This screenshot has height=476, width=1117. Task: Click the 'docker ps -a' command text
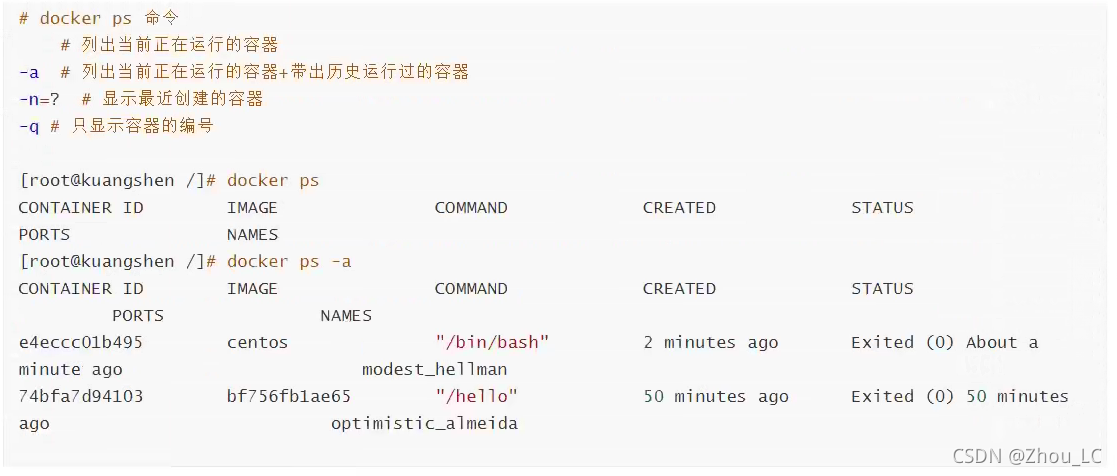[289, 262]
